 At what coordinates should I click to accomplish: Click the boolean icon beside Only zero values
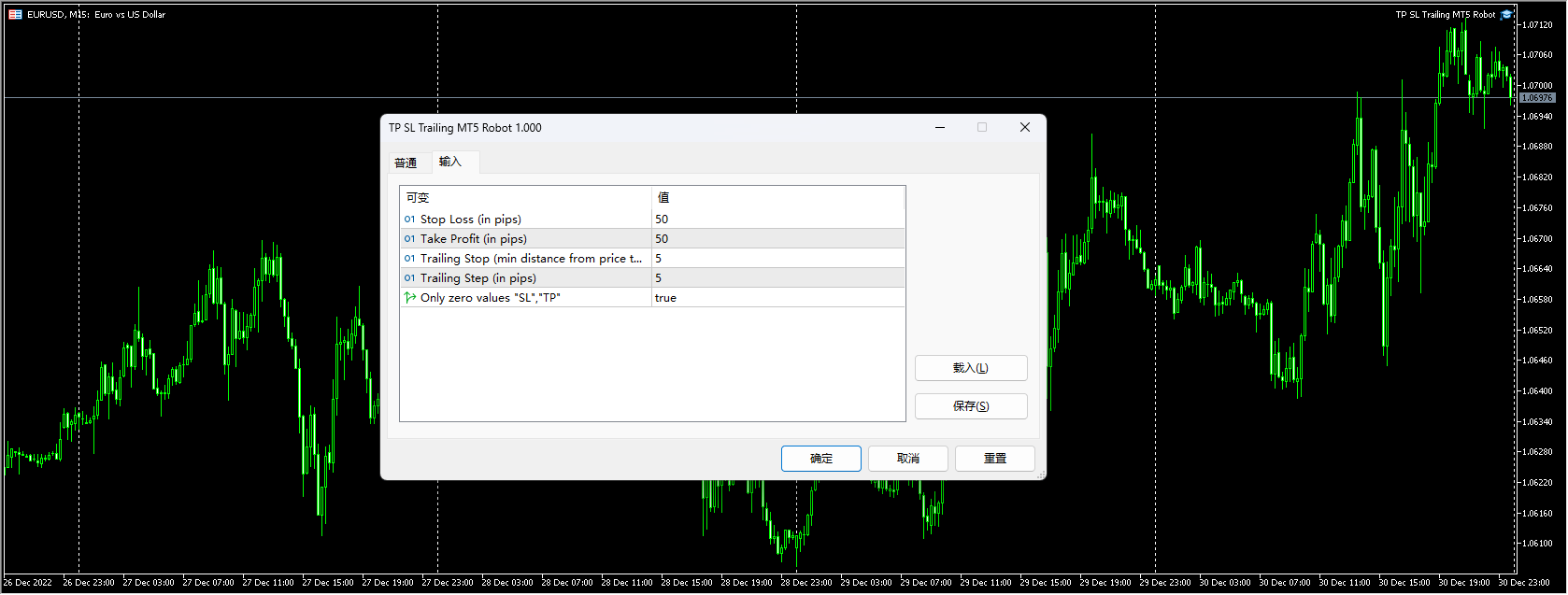click(x=409, y=298)
